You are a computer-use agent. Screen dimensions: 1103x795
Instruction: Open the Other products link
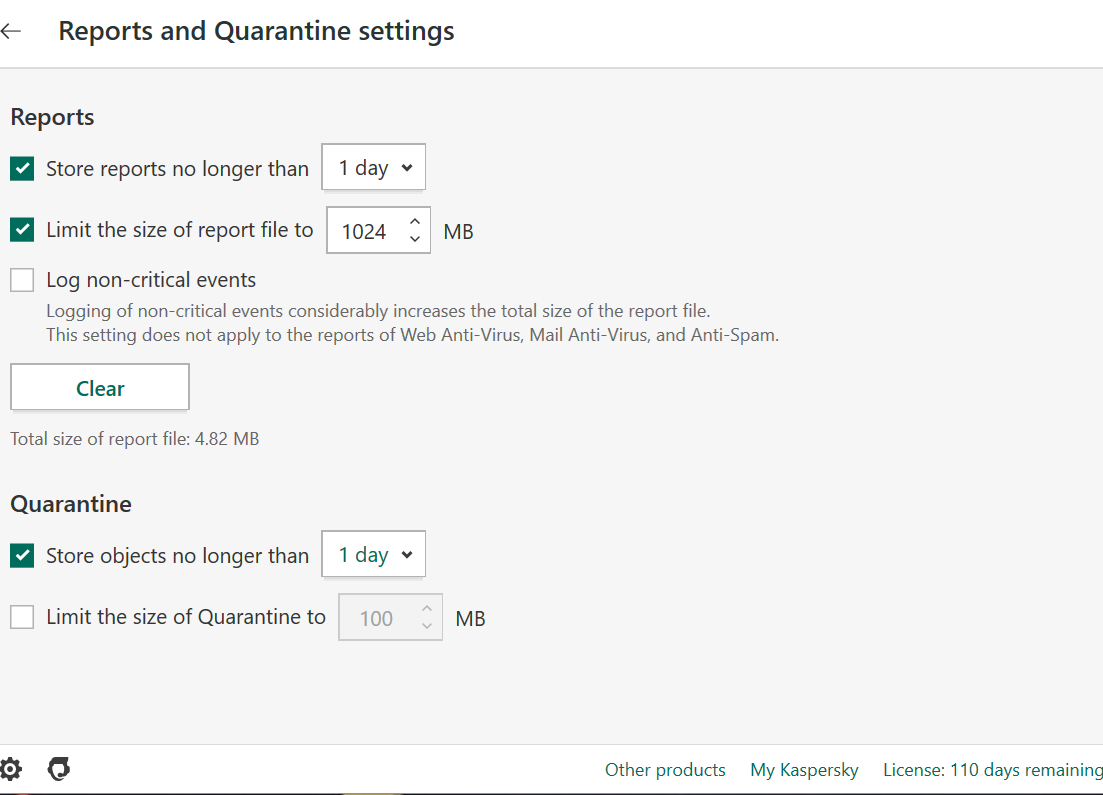pyautogui.click(x=665, y=770)
